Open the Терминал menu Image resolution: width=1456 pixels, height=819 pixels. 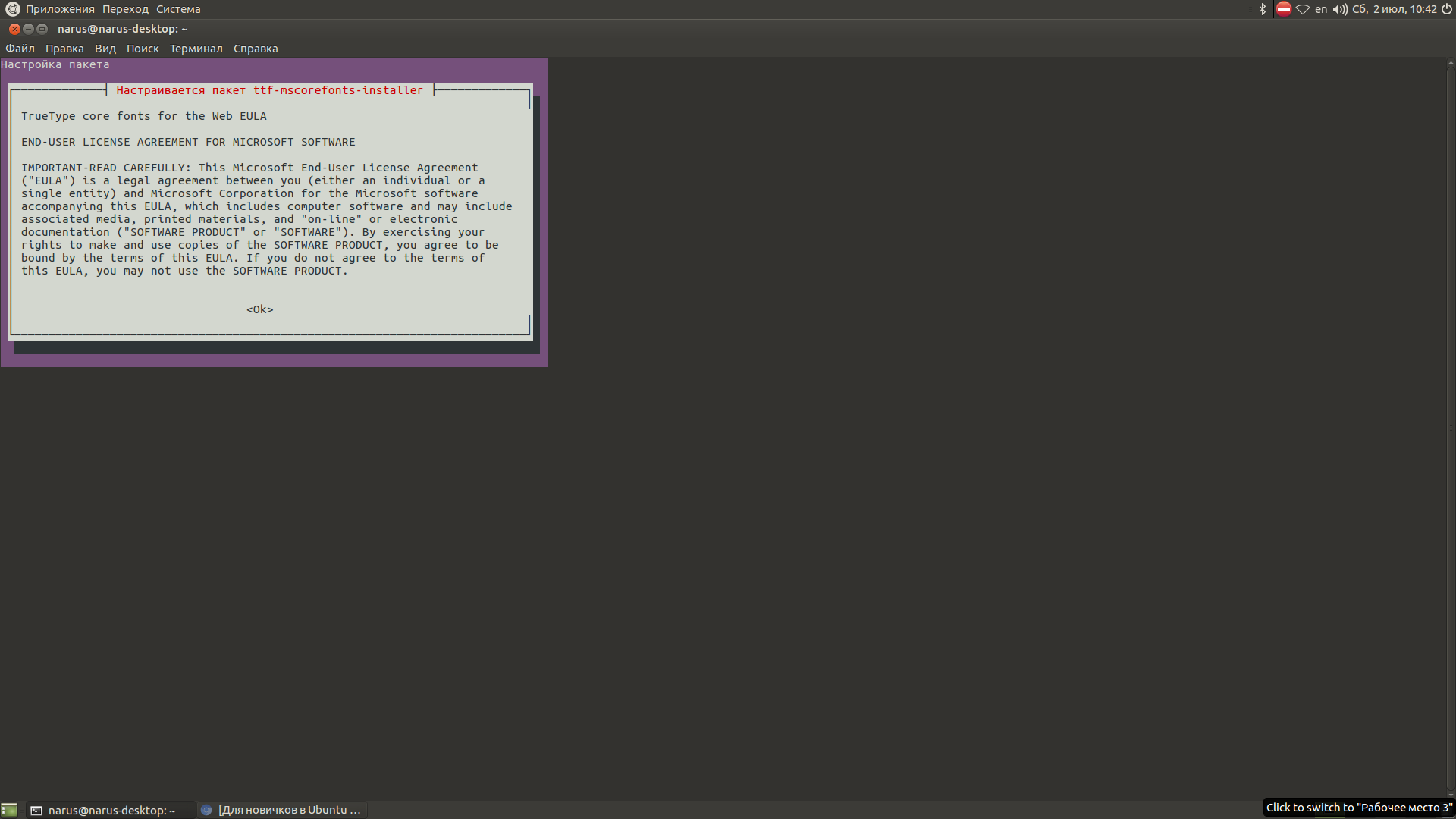(x=196, y=49)
